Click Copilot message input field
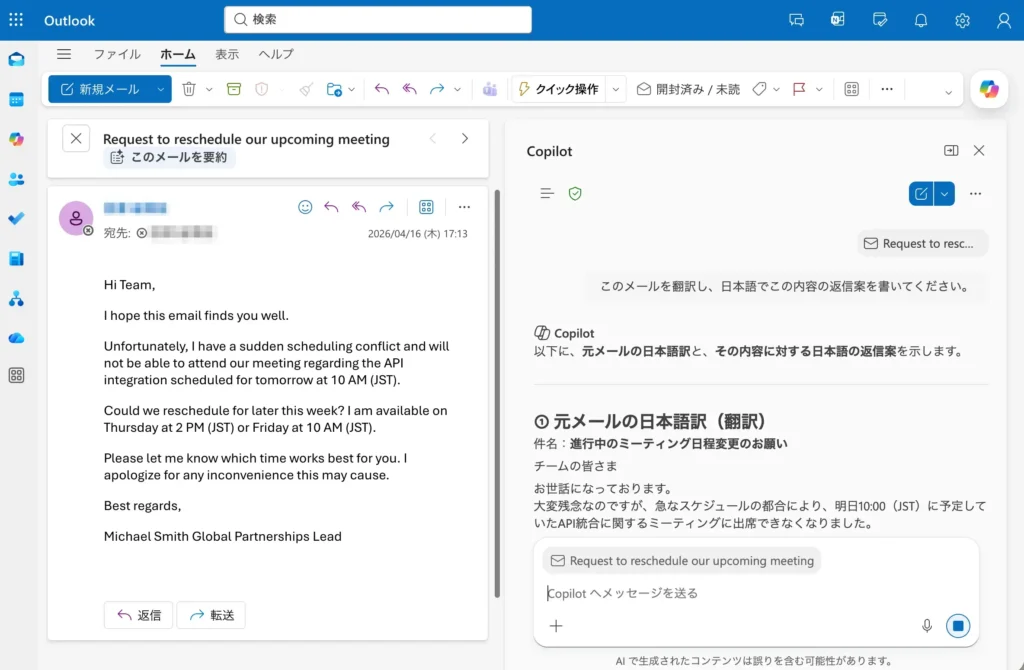Screen dimensions: 1024x670 point(756,593)
